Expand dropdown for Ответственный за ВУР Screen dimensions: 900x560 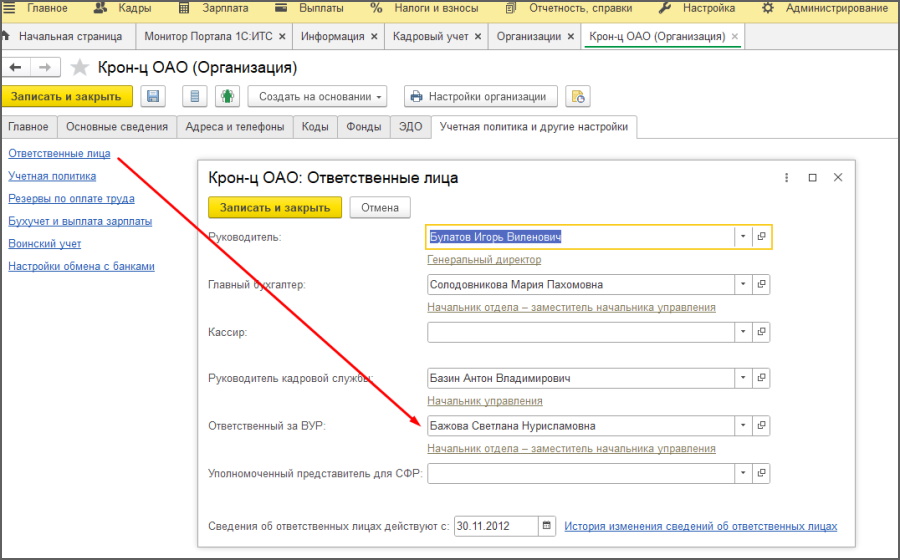click(743, 426)
